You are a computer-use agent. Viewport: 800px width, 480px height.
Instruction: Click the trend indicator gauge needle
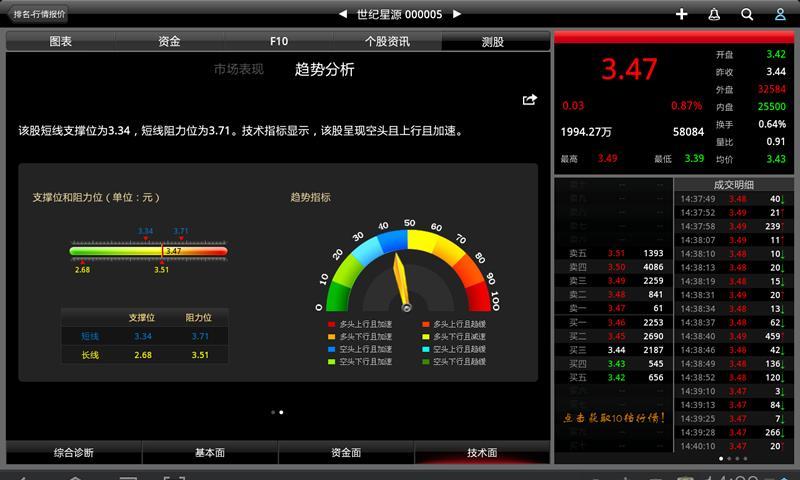pos(401,282)
